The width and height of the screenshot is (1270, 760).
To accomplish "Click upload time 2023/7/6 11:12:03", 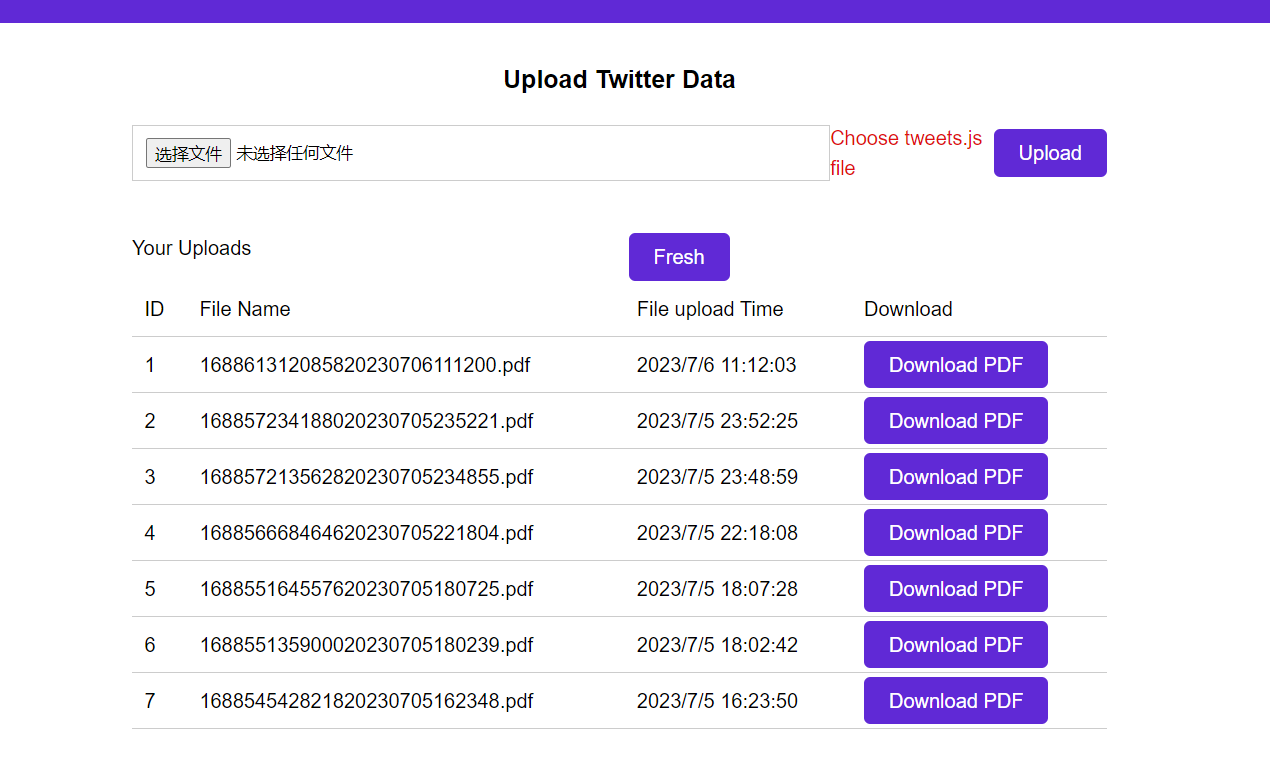I will pos(717,365).
